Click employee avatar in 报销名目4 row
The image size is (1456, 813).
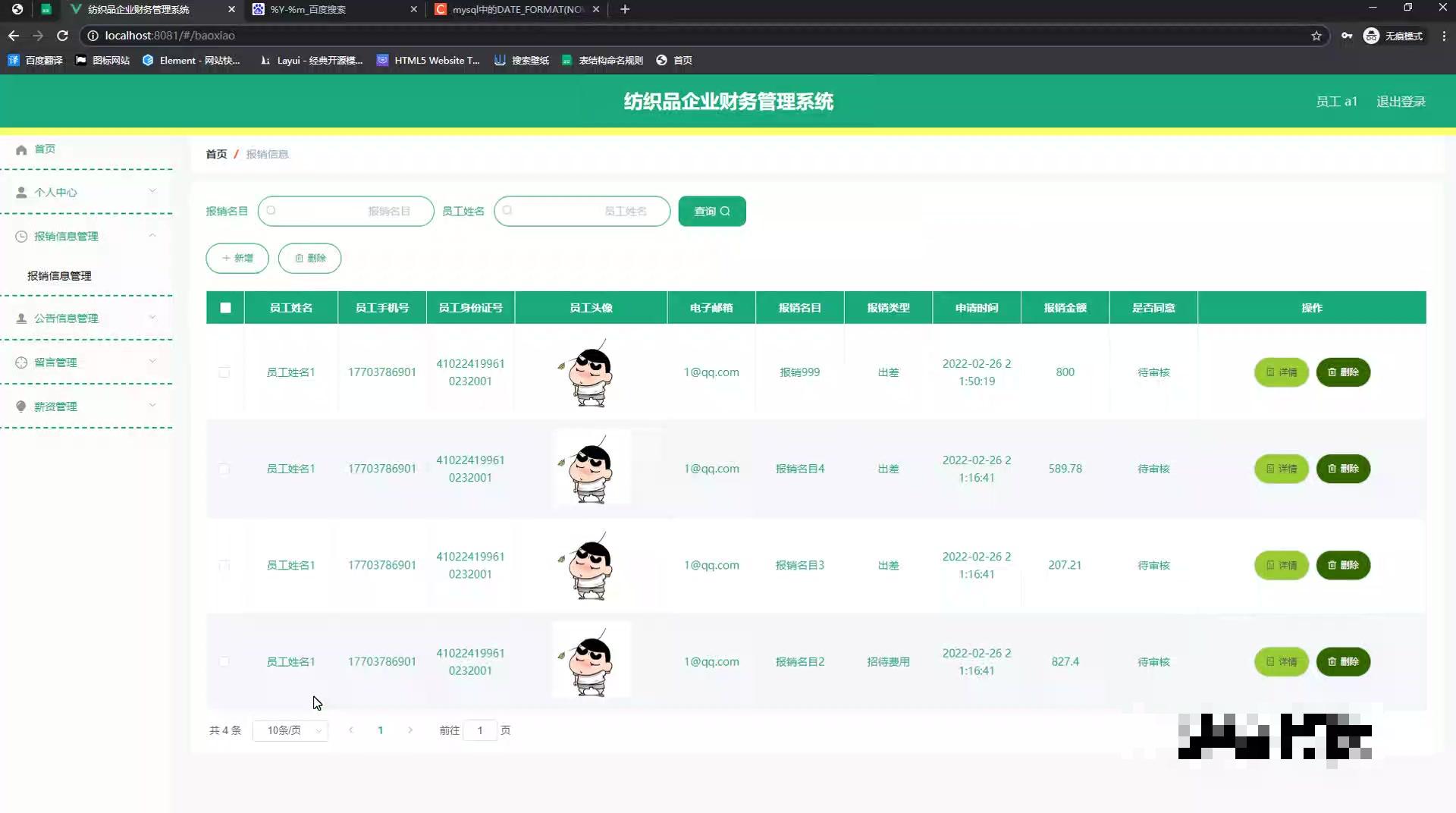(591, 467)
